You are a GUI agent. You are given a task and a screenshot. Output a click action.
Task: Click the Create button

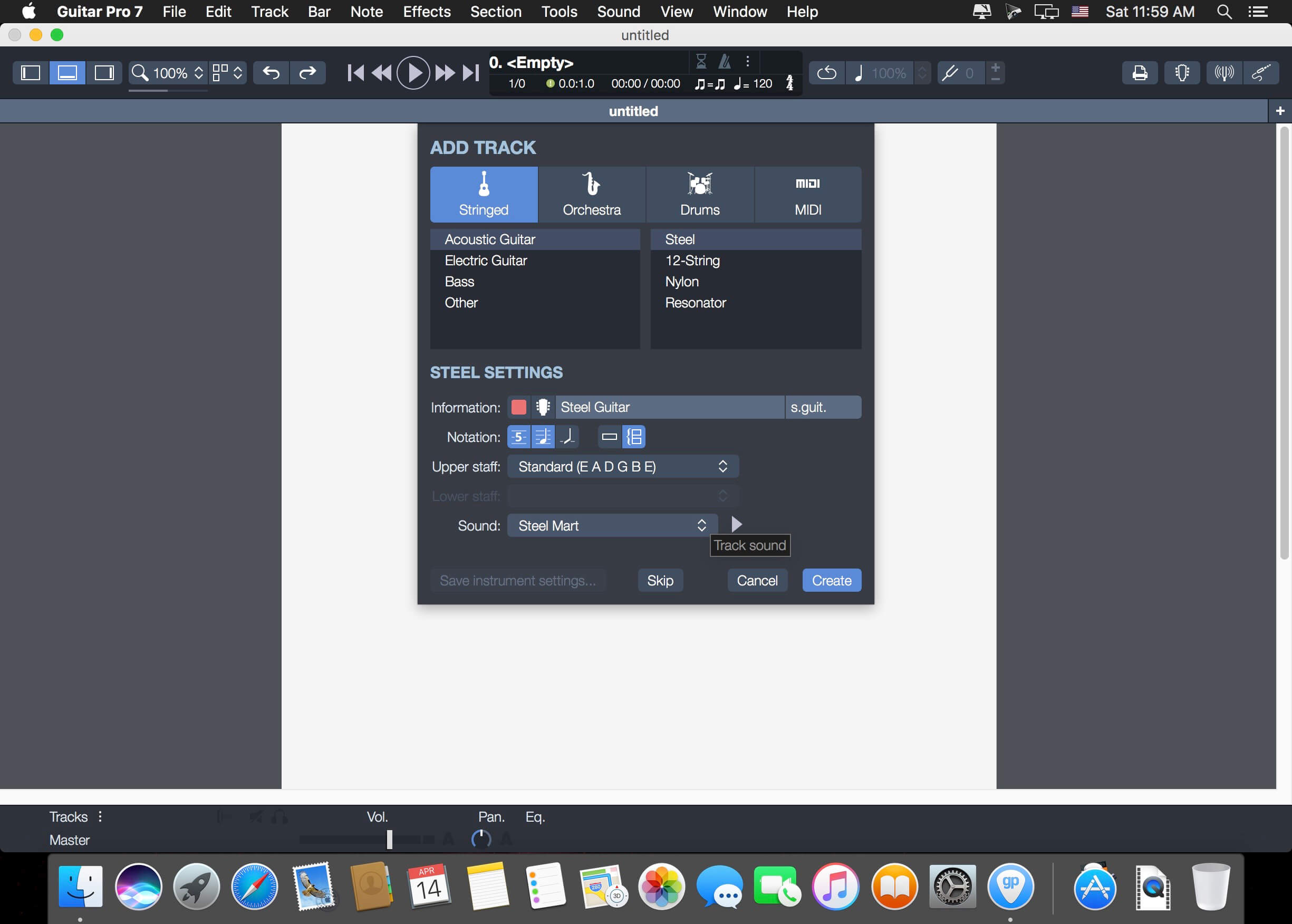pos(831,580)
